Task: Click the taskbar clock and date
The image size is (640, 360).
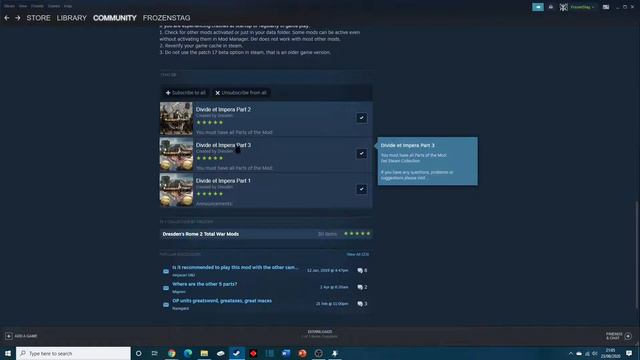Action: pyautogui.click(x=611, y=353)
